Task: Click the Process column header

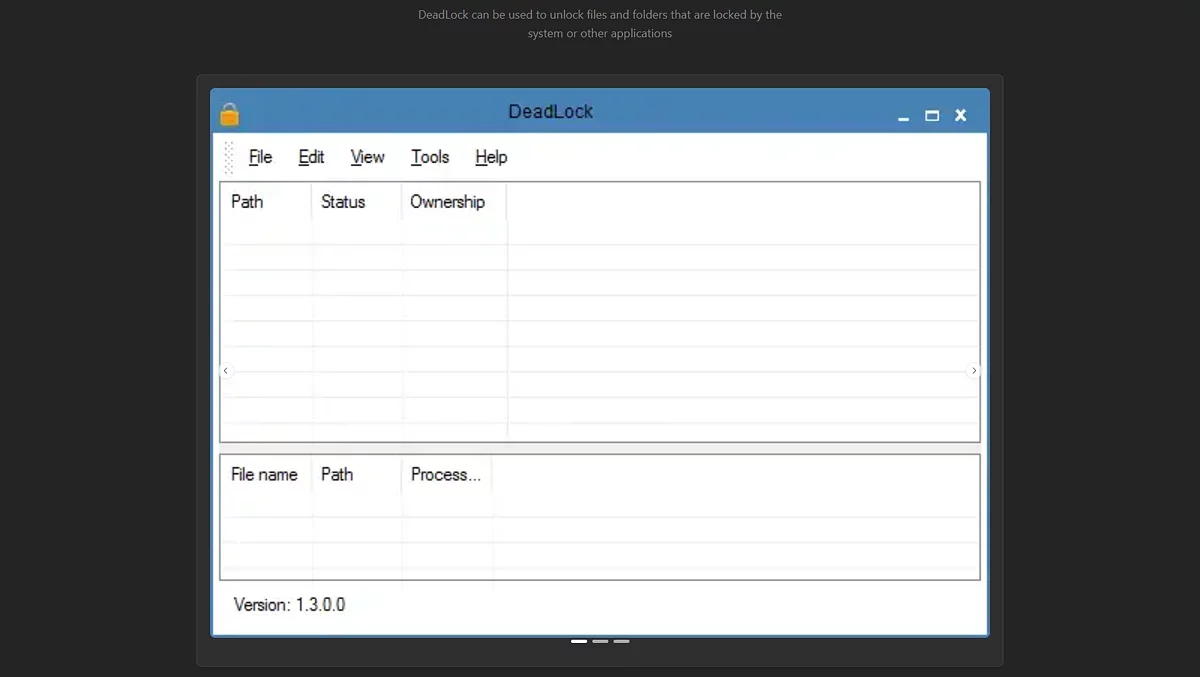Action: pyautogui.click(x=446, y=475)
